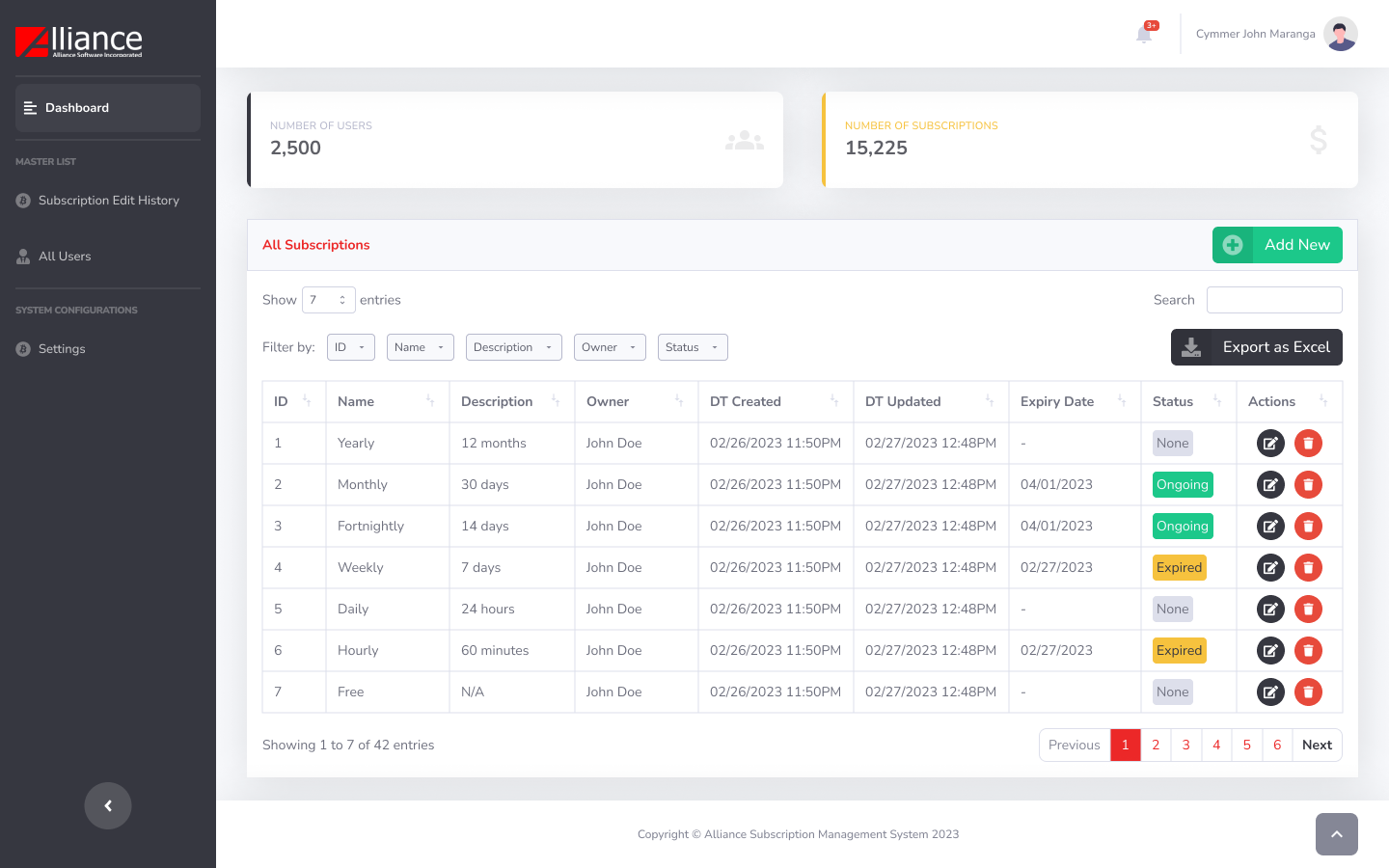1389x868 pixels.
Task: Delete the Free subscription row
Action: [1308, 692]
